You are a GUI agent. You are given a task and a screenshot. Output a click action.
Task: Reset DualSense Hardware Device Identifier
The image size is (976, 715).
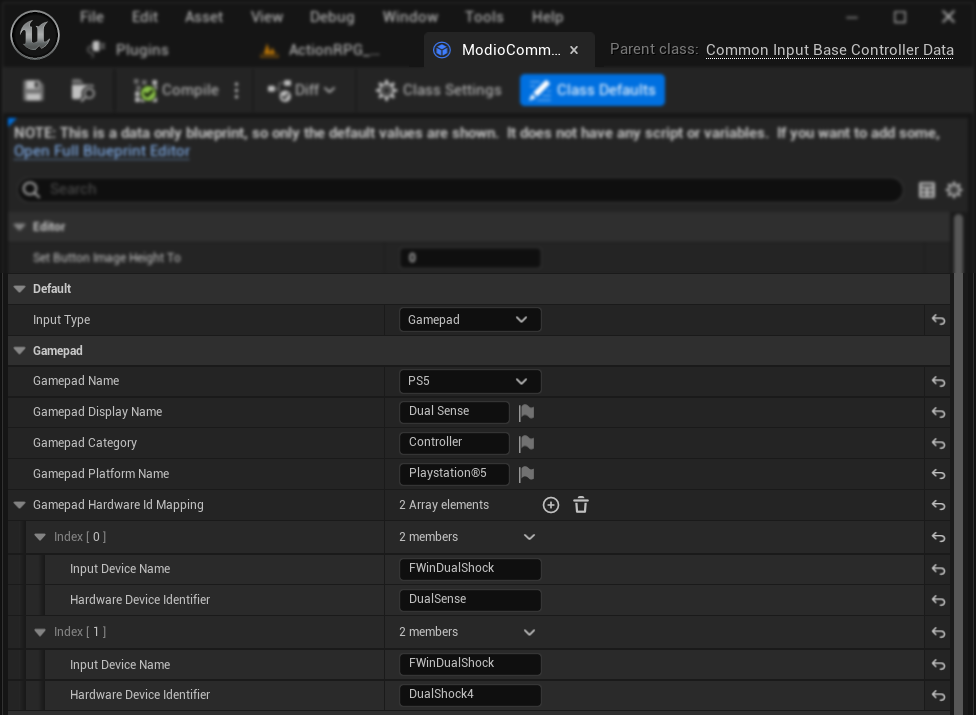coord(938,601)
